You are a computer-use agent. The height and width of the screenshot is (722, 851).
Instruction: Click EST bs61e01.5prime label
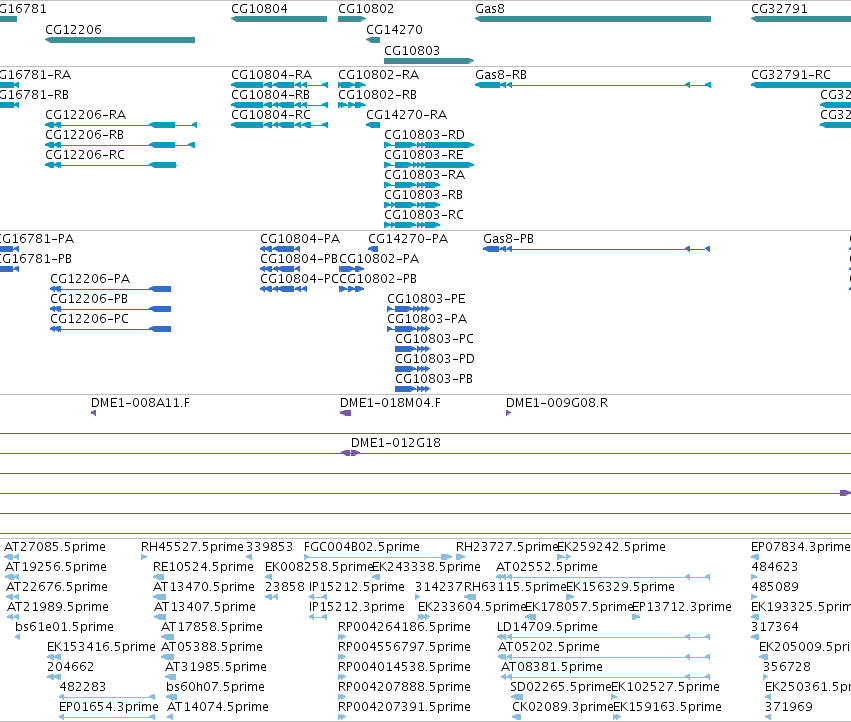(65, 628)
